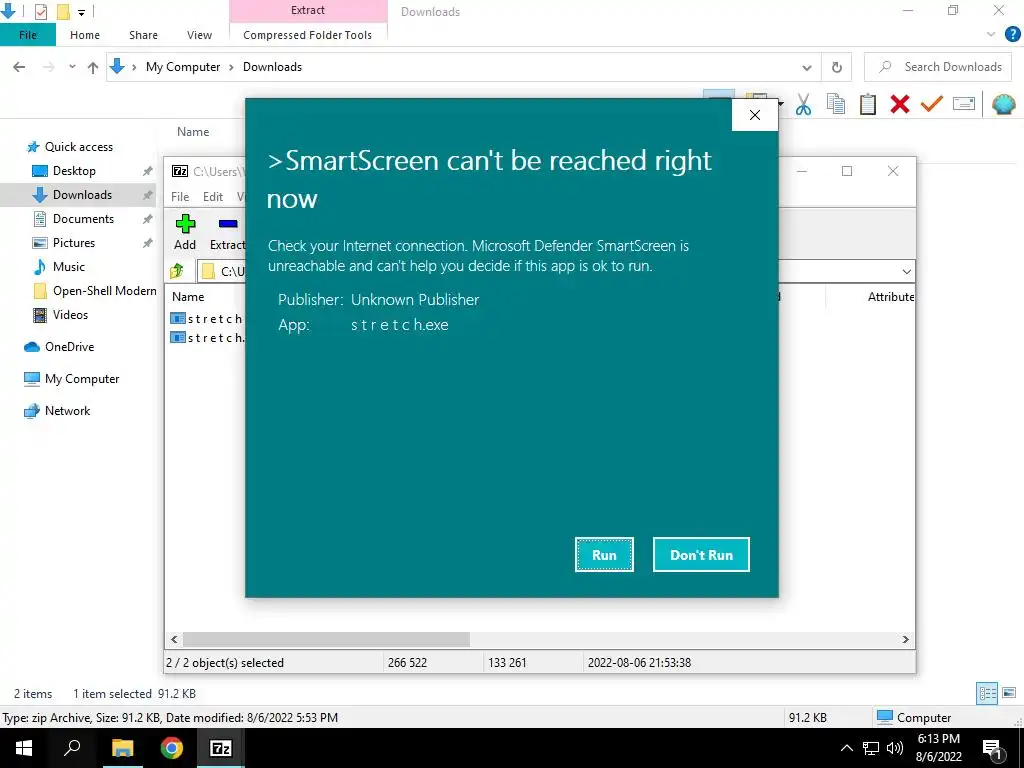This screenshot has width=1024, height=768.
Task: Click the Search Downloads box
Action: click(938, 67)
